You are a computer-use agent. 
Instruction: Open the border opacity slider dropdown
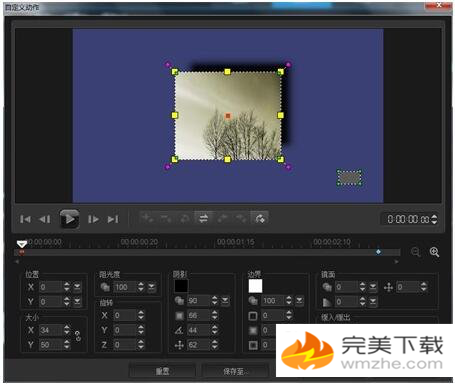click(x=300, y=301)
